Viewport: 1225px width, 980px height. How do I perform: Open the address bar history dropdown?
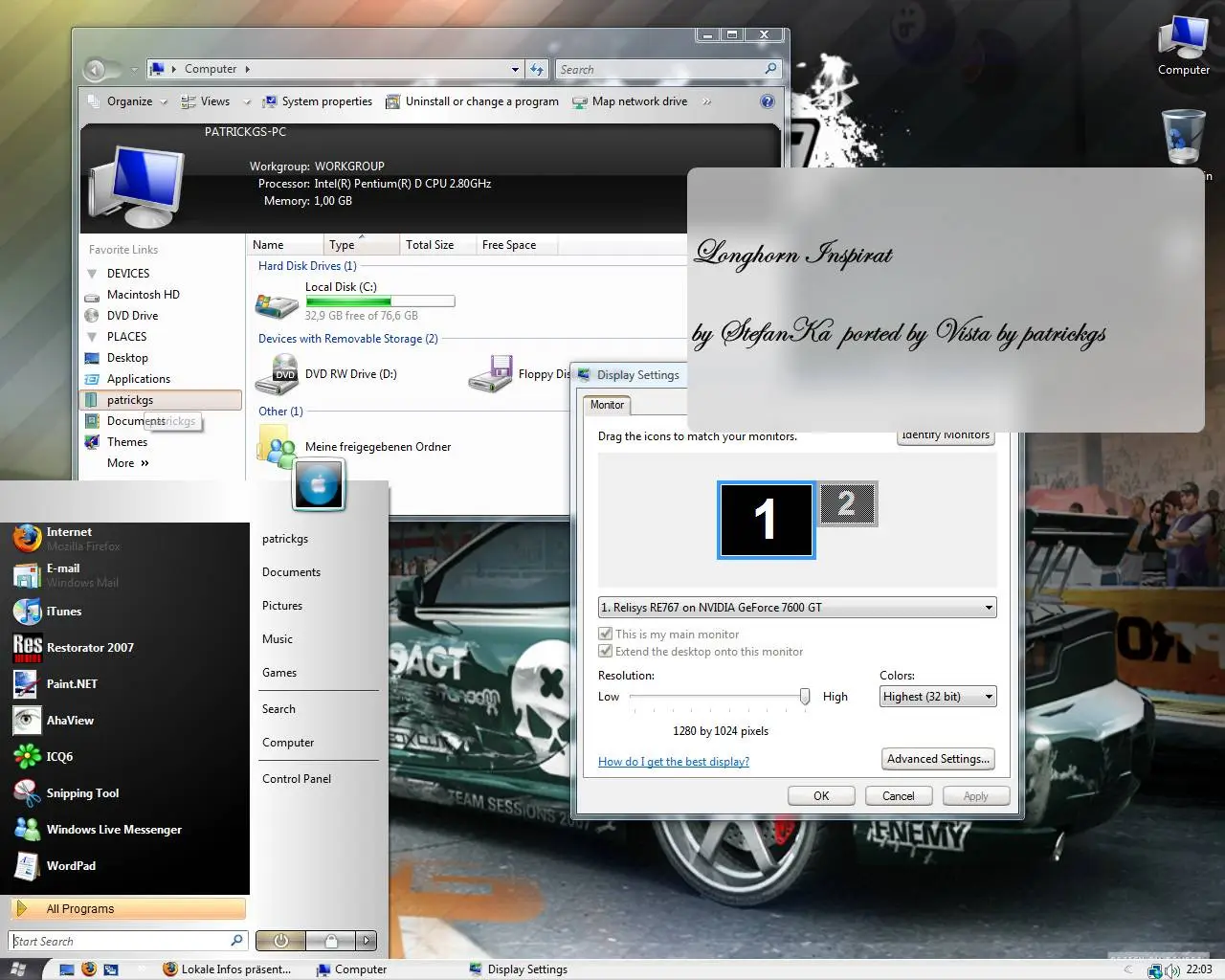click(x=515, y=69)
